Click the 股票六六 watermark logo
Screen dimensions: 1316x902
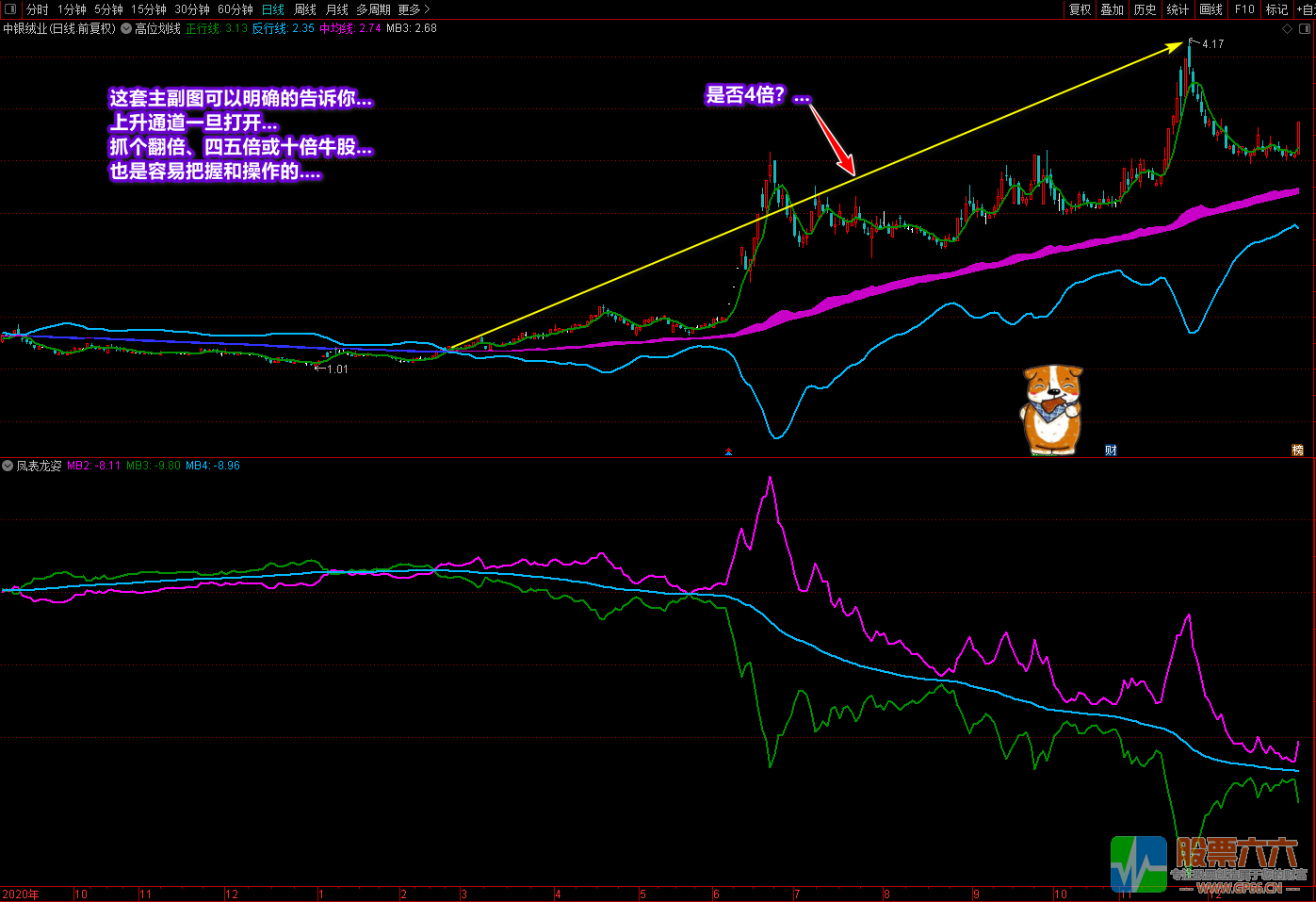1209,864
